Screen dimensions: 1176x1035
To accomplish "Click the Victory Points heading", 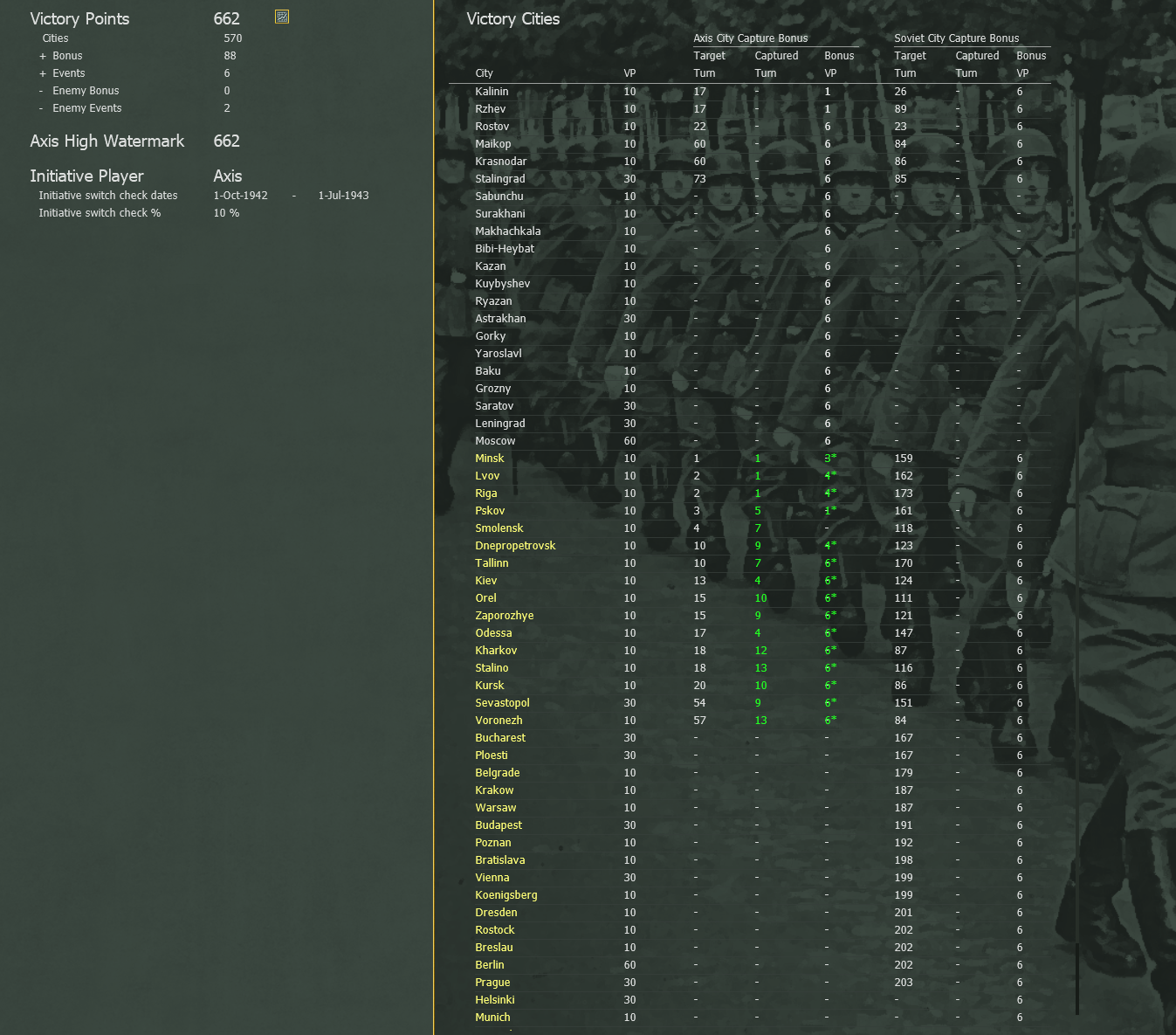I will (79, 18).
